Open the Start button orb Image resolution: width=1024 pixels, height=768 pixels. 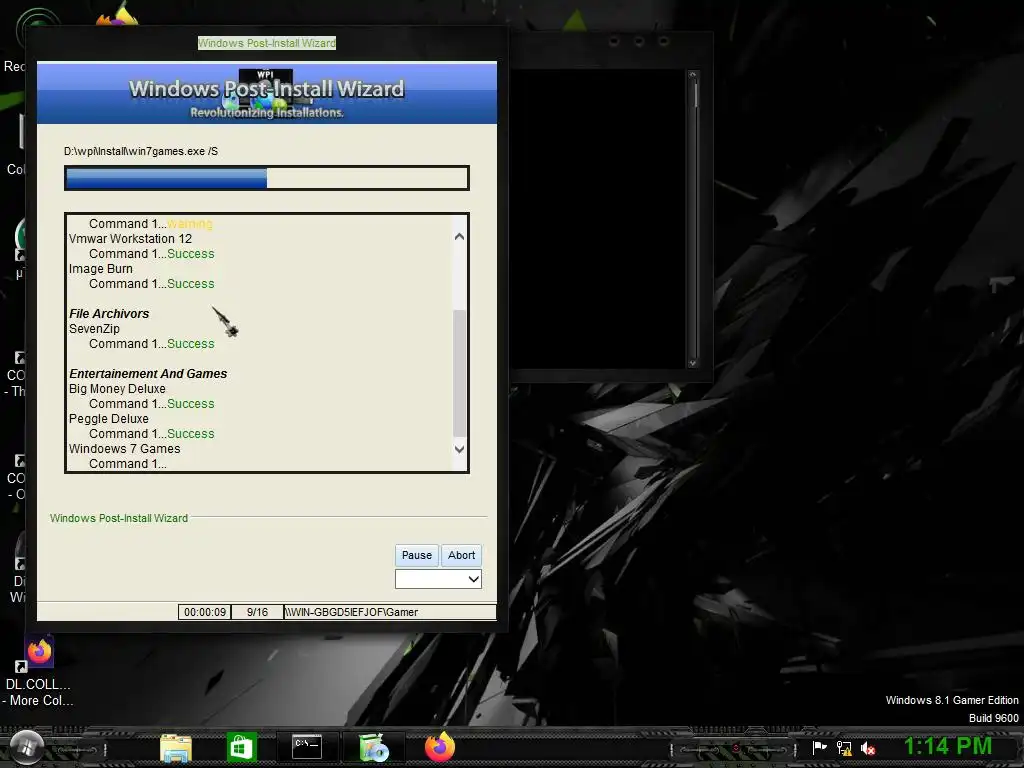pos(25,747)
